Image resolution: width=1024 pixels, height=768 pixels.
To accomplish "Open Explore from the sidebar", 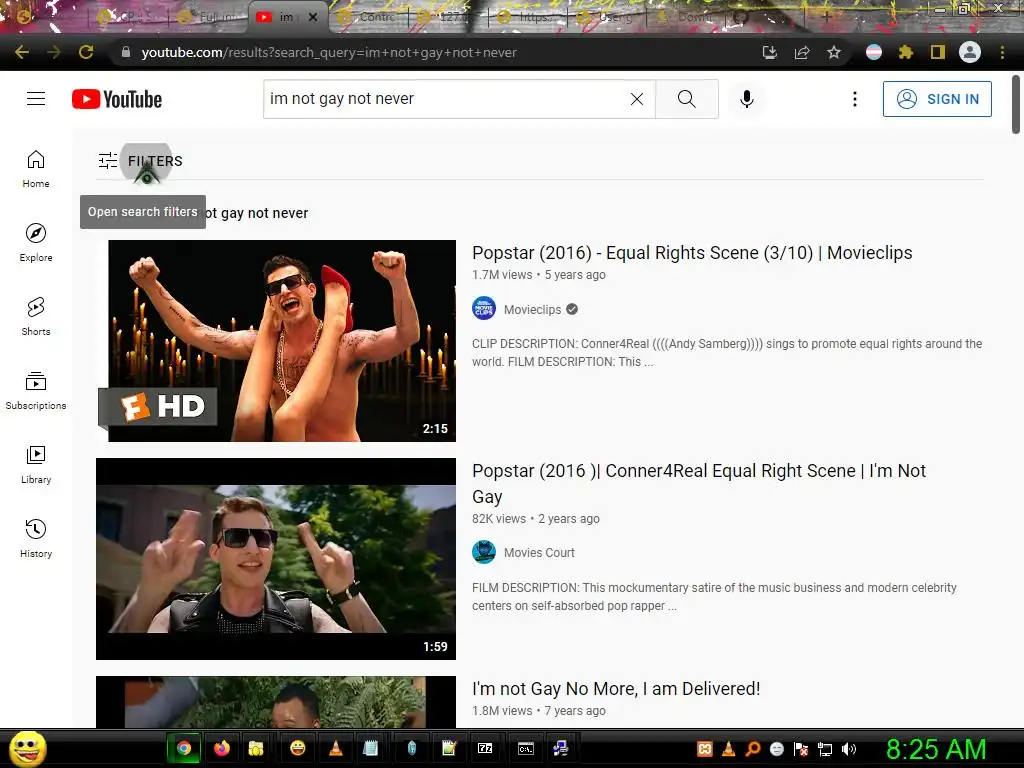I will (36, 242).
